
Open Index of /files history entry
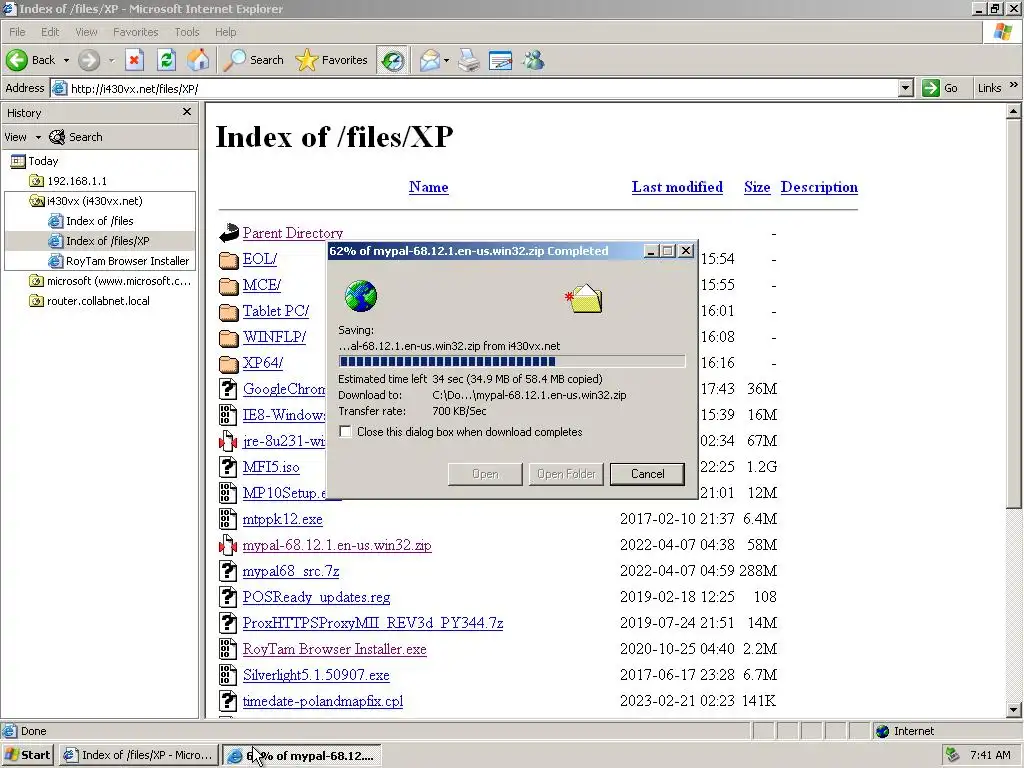pos(91,221)
